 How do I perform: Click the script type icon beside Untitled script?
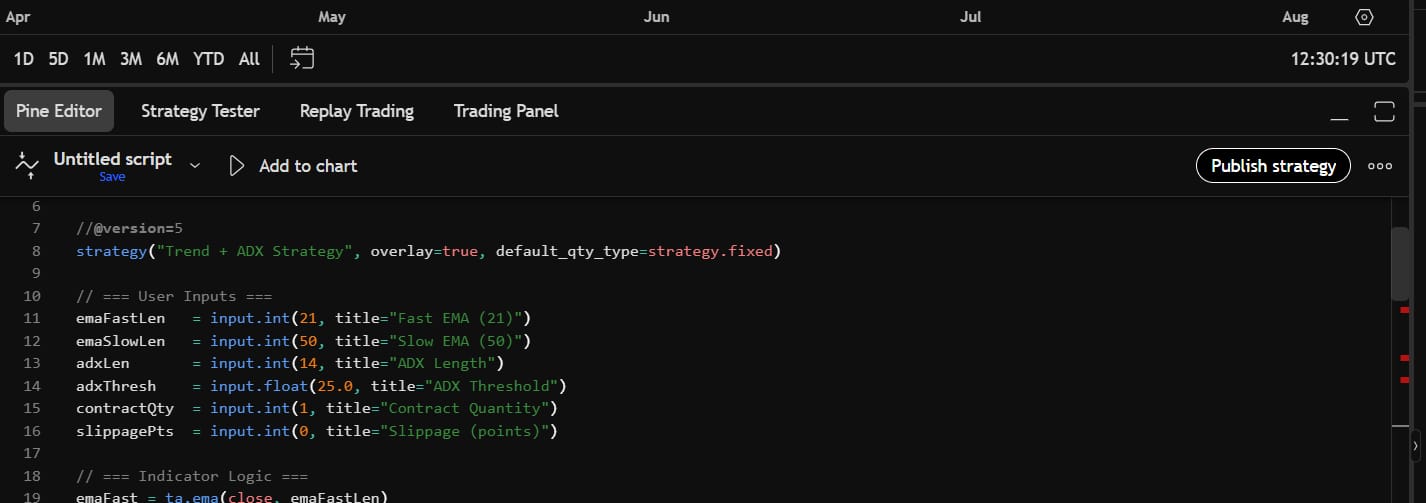[27, 166]
